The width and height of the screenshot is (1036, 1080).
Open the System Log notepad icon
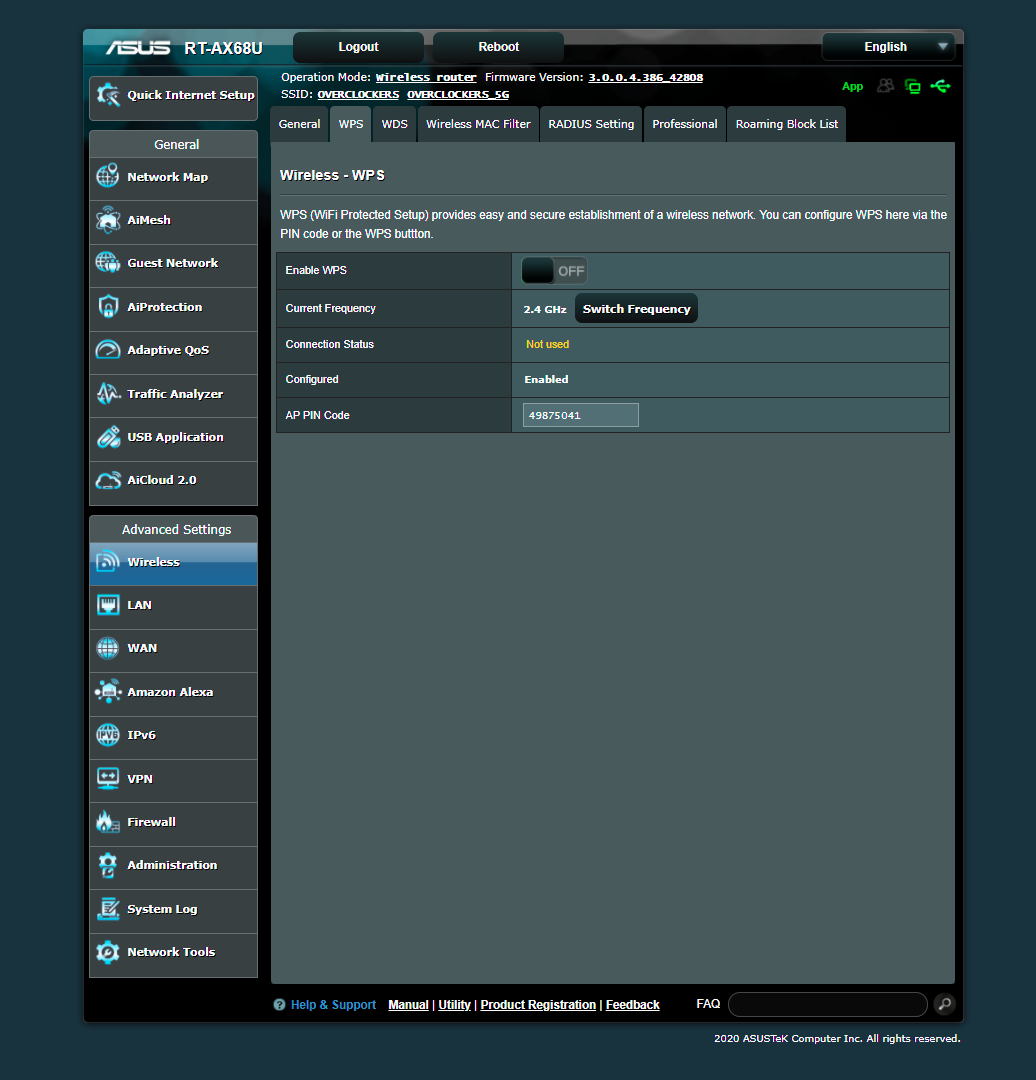[x=107, y=908]
